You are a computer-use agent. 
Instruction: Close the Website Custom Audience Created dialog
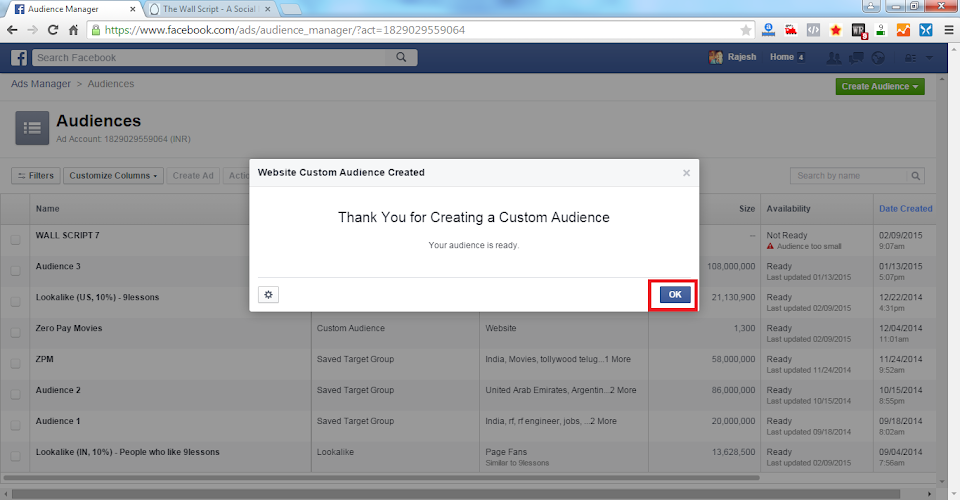coord(686,173)
